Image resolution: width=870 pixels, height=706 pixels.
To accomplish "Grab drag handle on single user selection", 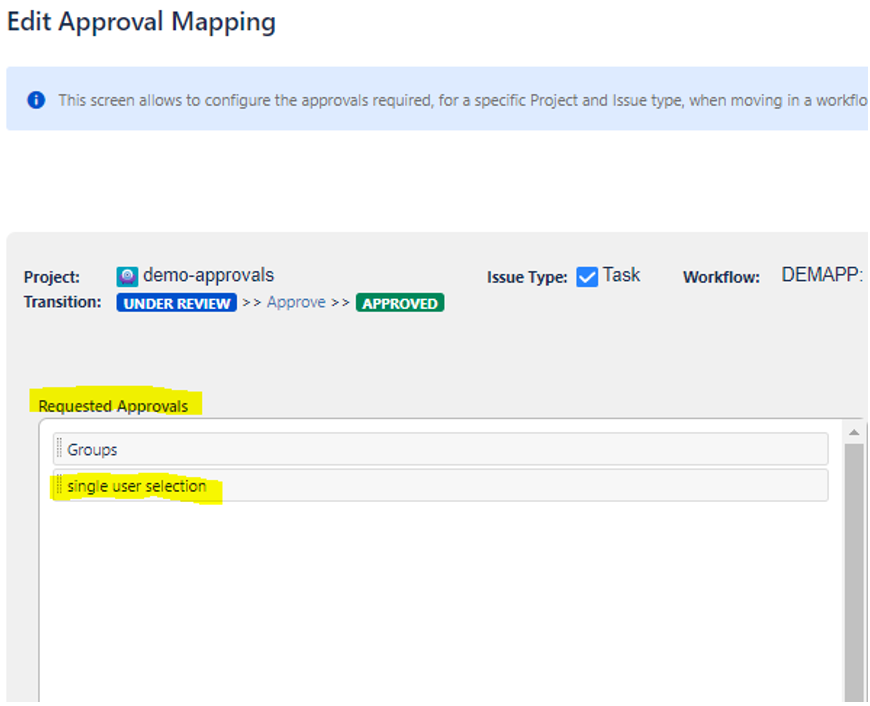I will [x=59, y=486].
